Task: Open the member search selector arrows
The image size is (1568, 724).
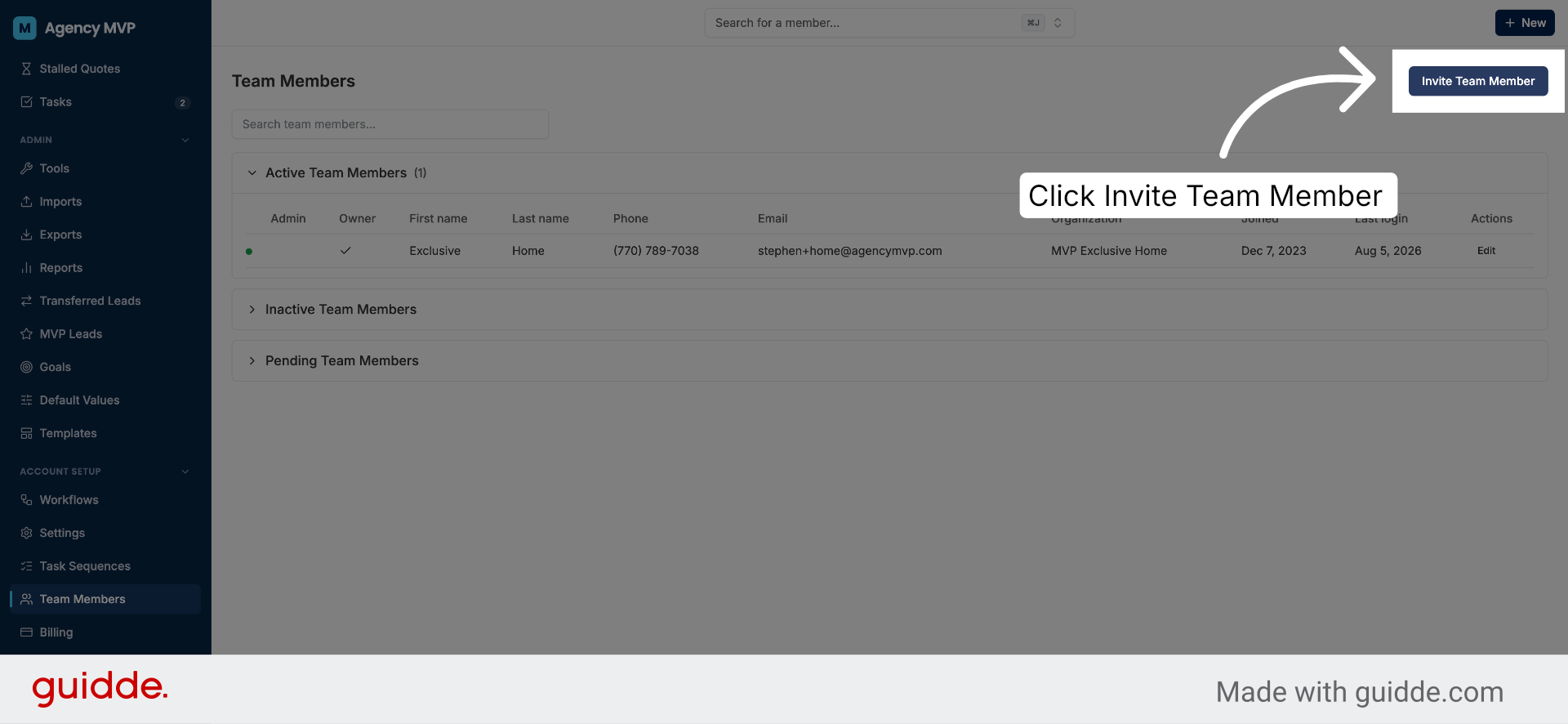Action: 1058,23
